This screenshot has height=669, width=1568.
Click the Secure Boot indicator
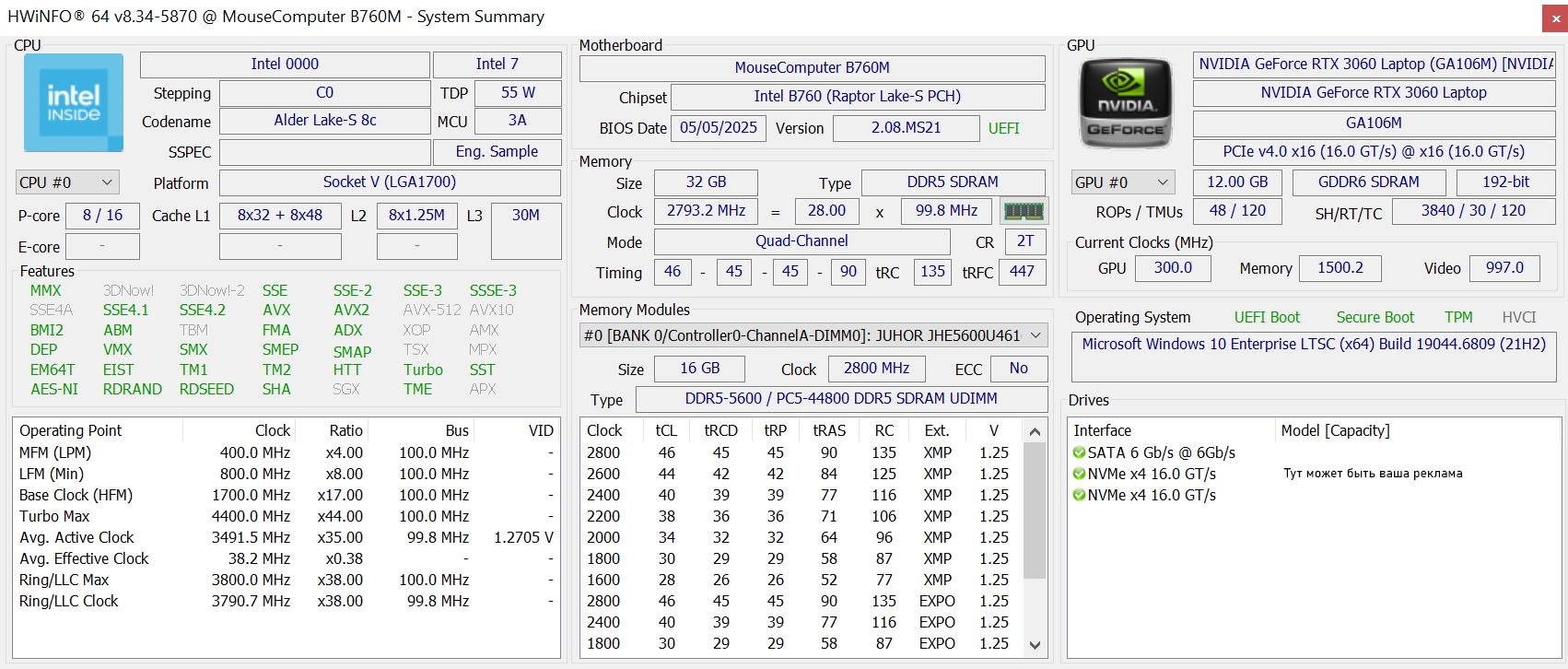[x=1375, y=317]
